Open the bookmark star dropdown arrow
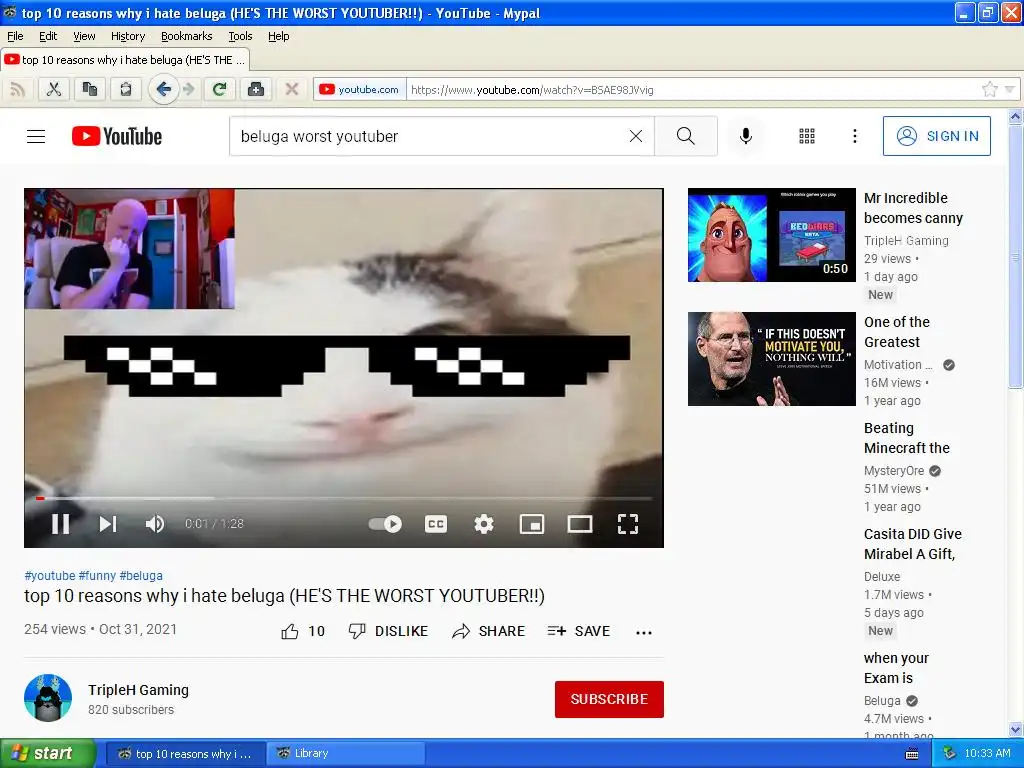1024x768 pixels. pos(1010,89)
